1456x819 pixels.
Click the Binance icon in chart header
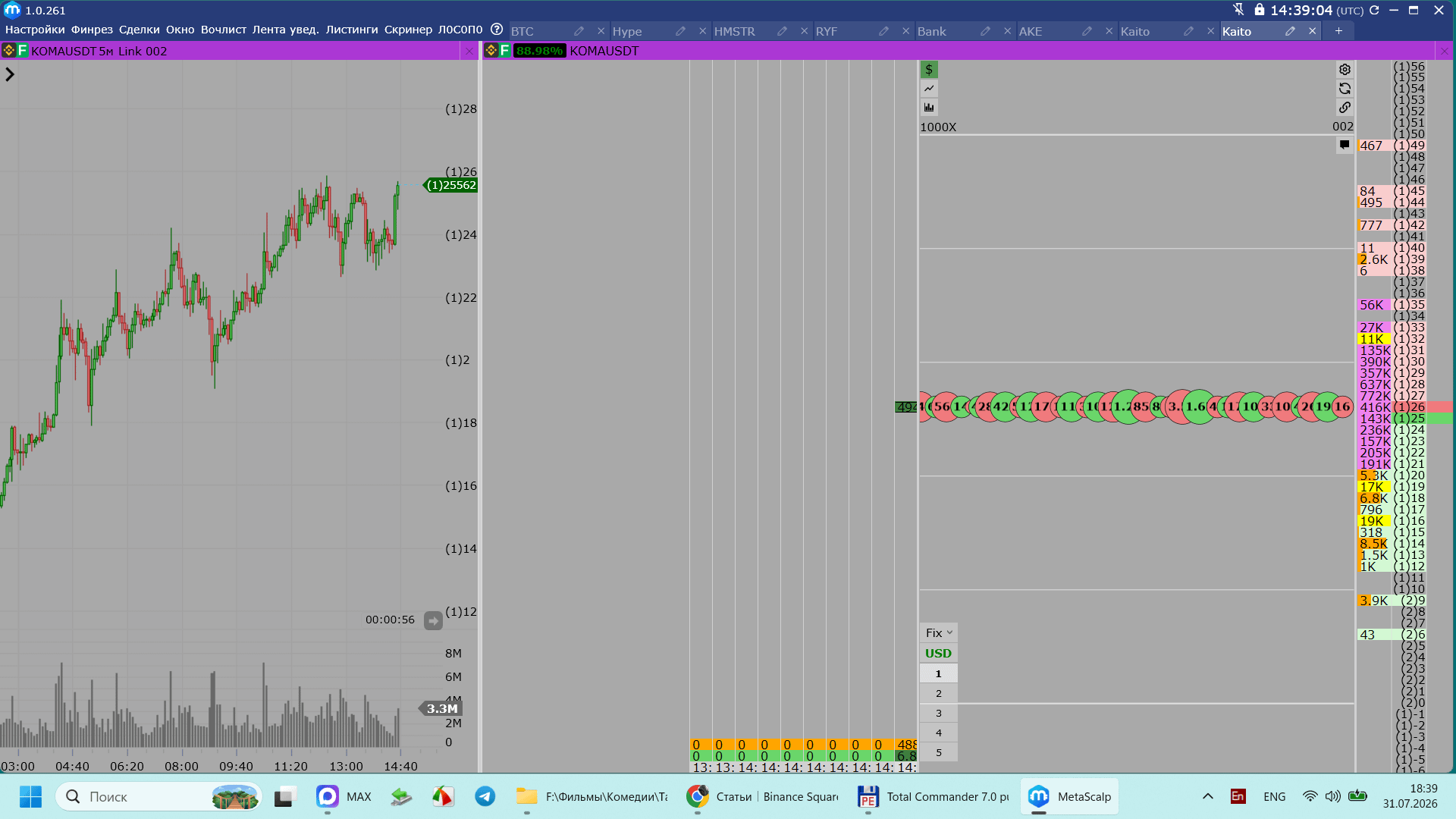pos(8,51)
